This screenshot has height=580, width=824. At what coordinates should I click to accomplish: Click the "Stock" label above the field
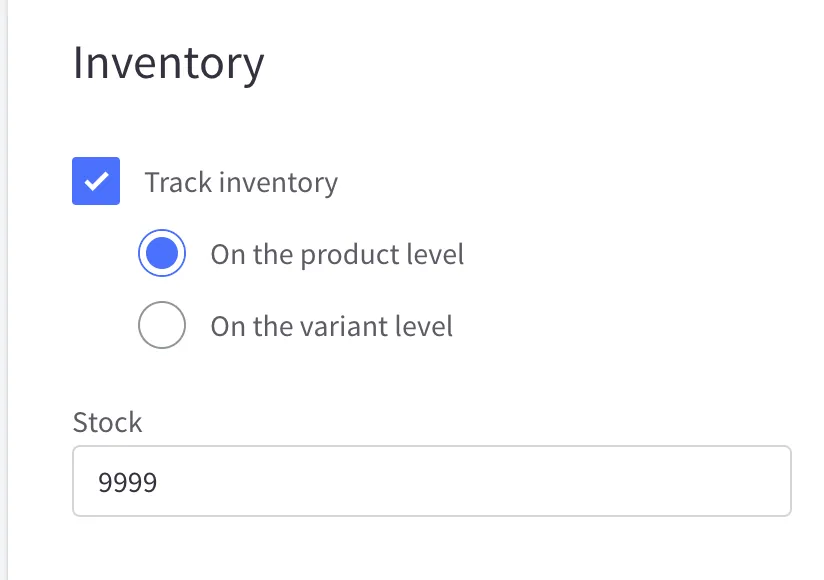[x=108, y=422]
